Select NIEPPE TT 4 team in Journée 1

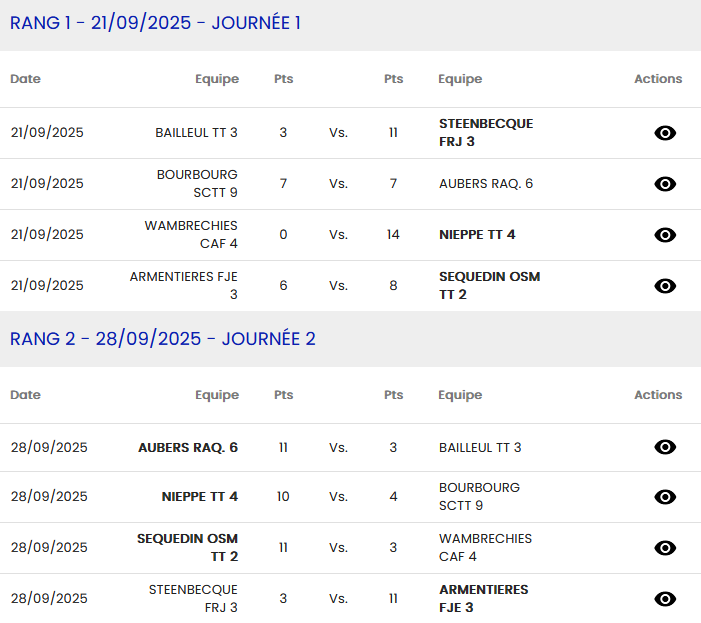[477, 235]
